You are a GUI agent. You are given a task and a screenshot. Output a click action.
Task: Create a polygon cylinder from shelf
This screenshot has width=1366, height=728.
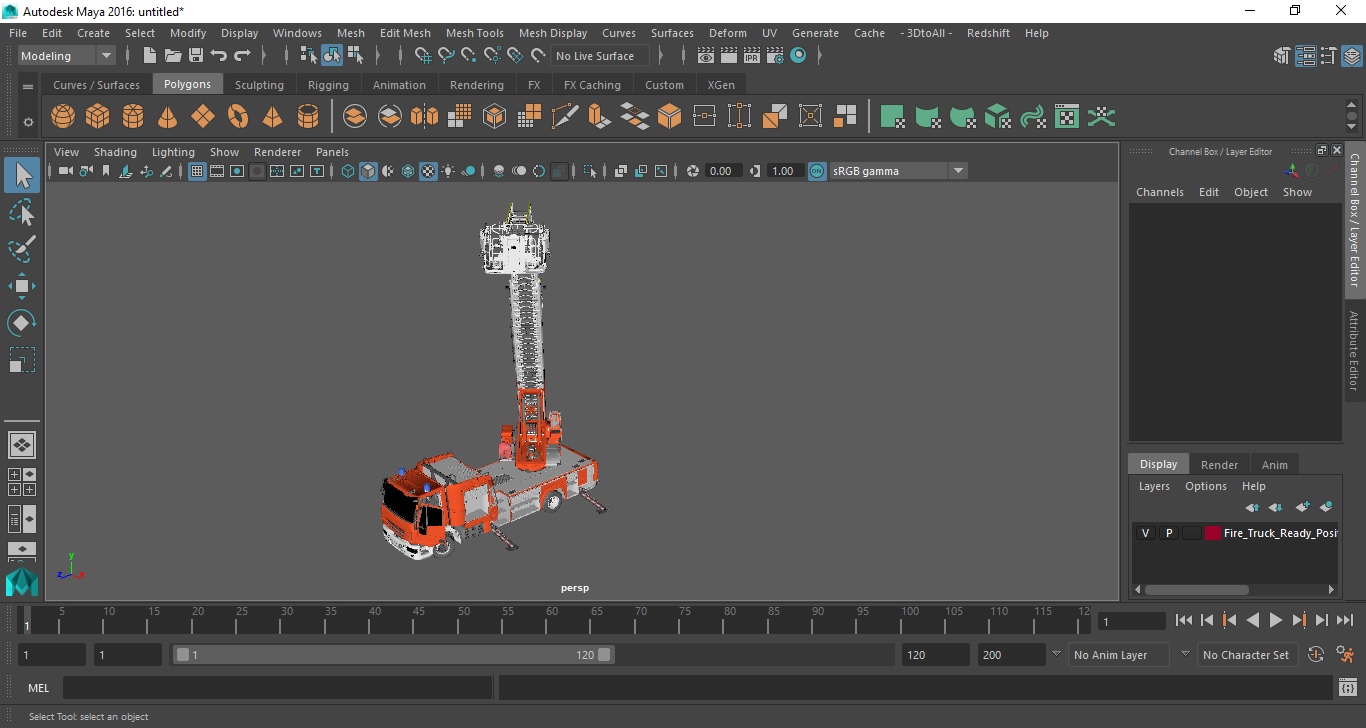click(133, 117)
